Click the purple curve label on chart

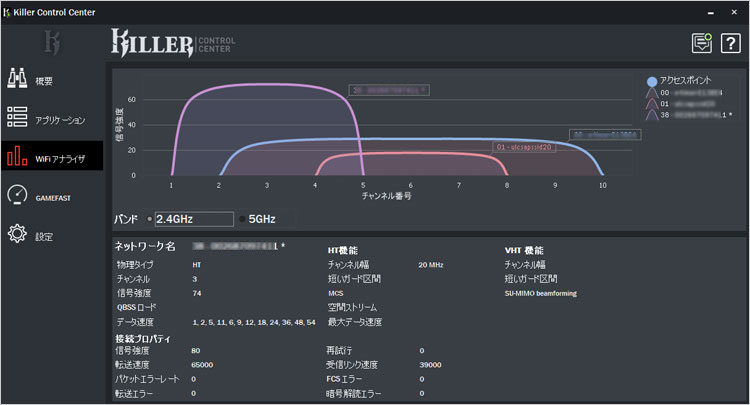(x=389, y=90)
